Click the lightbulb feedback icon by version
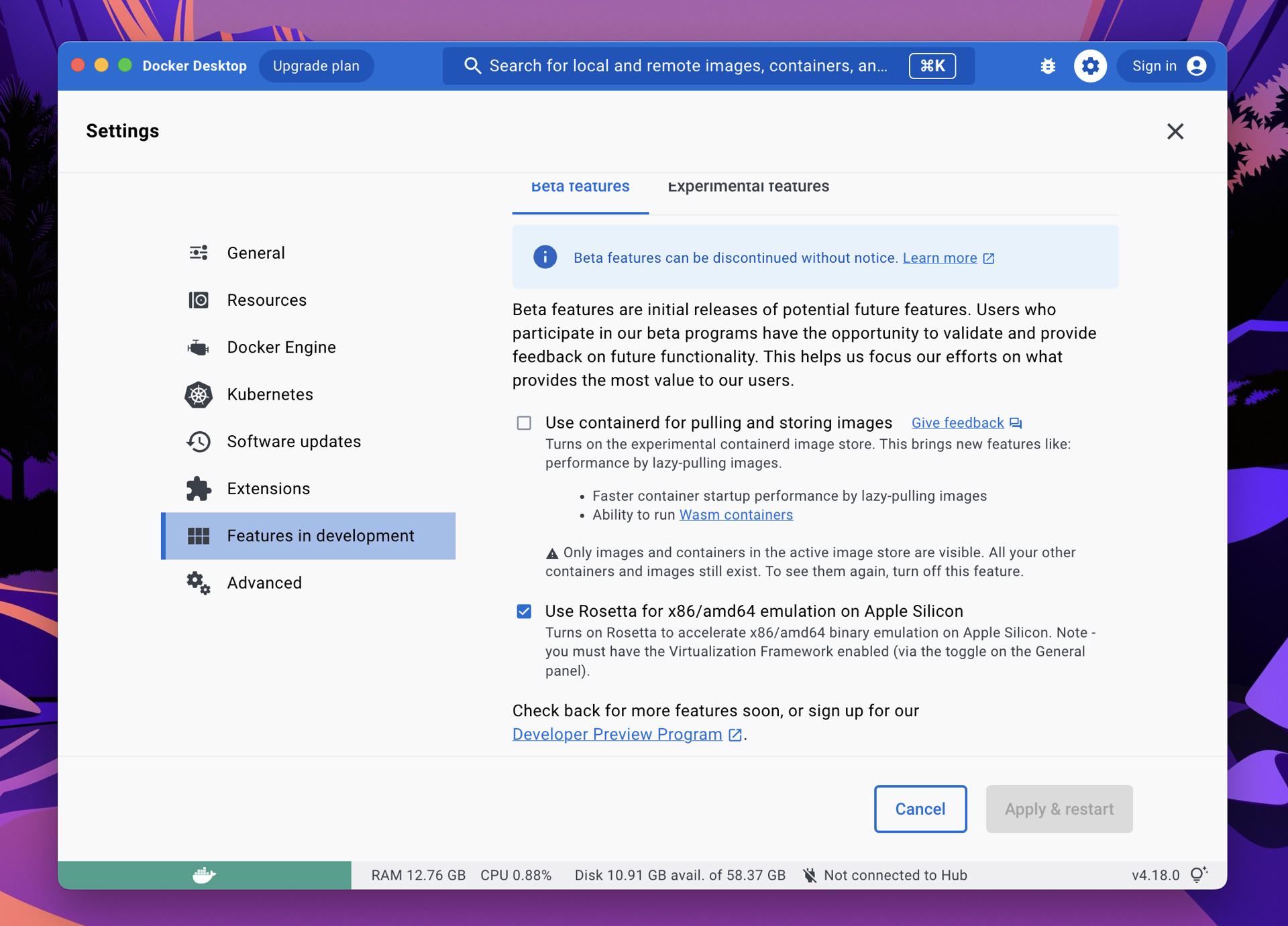This screenshot has width=1288, height=926. (x=1199, y=874)
